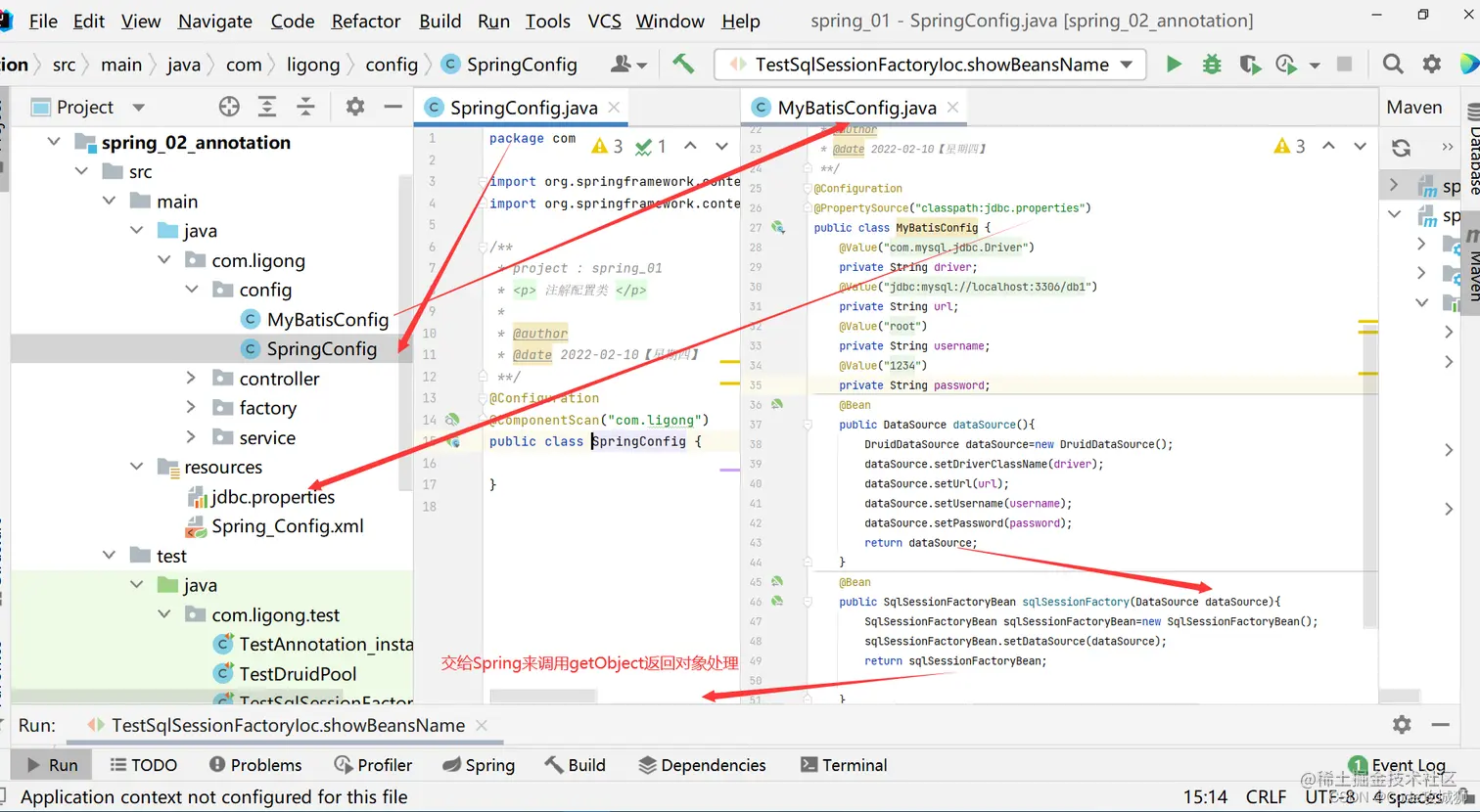
Task: Open the Event Log
Action: click(x=1398, y=765)
